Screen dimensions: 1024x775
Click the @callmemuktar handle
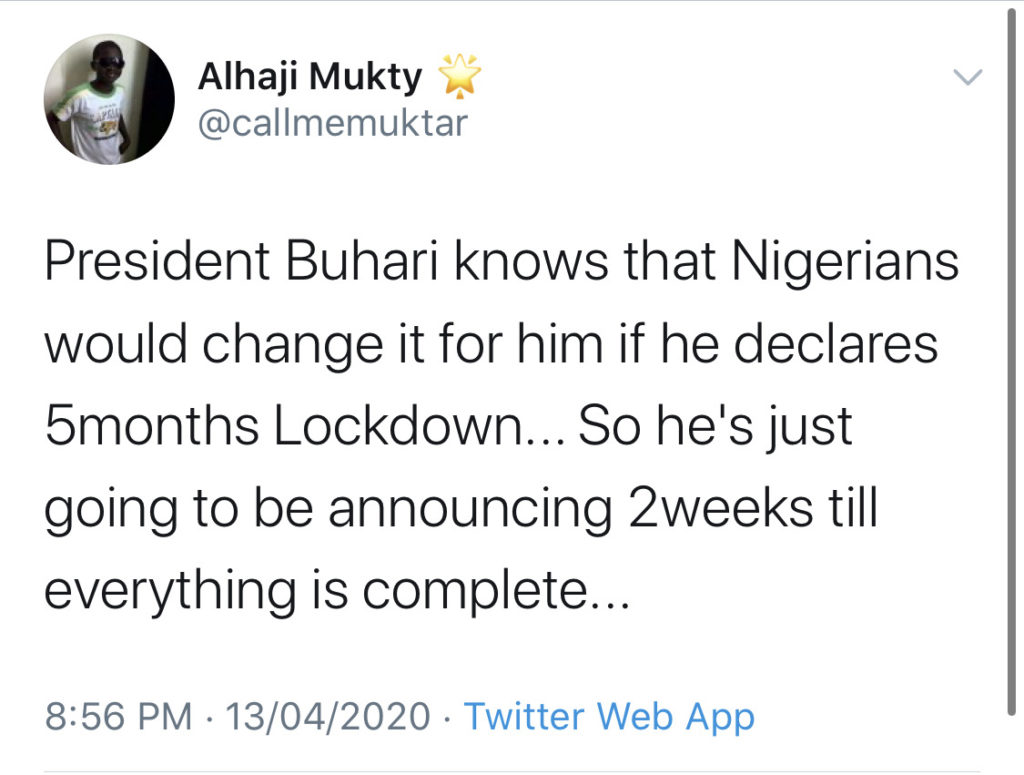click(x=333, y=124)
